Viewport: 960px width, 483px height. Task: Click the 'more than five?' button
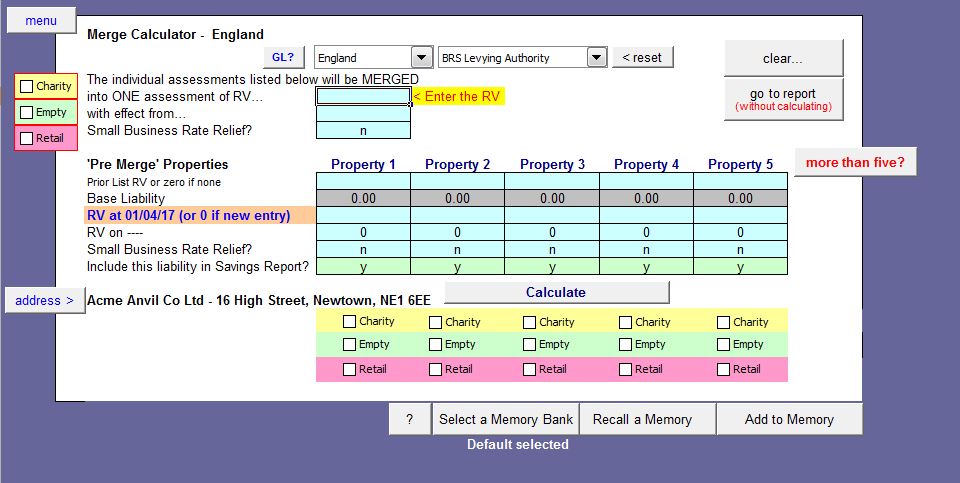click(855, 162)
